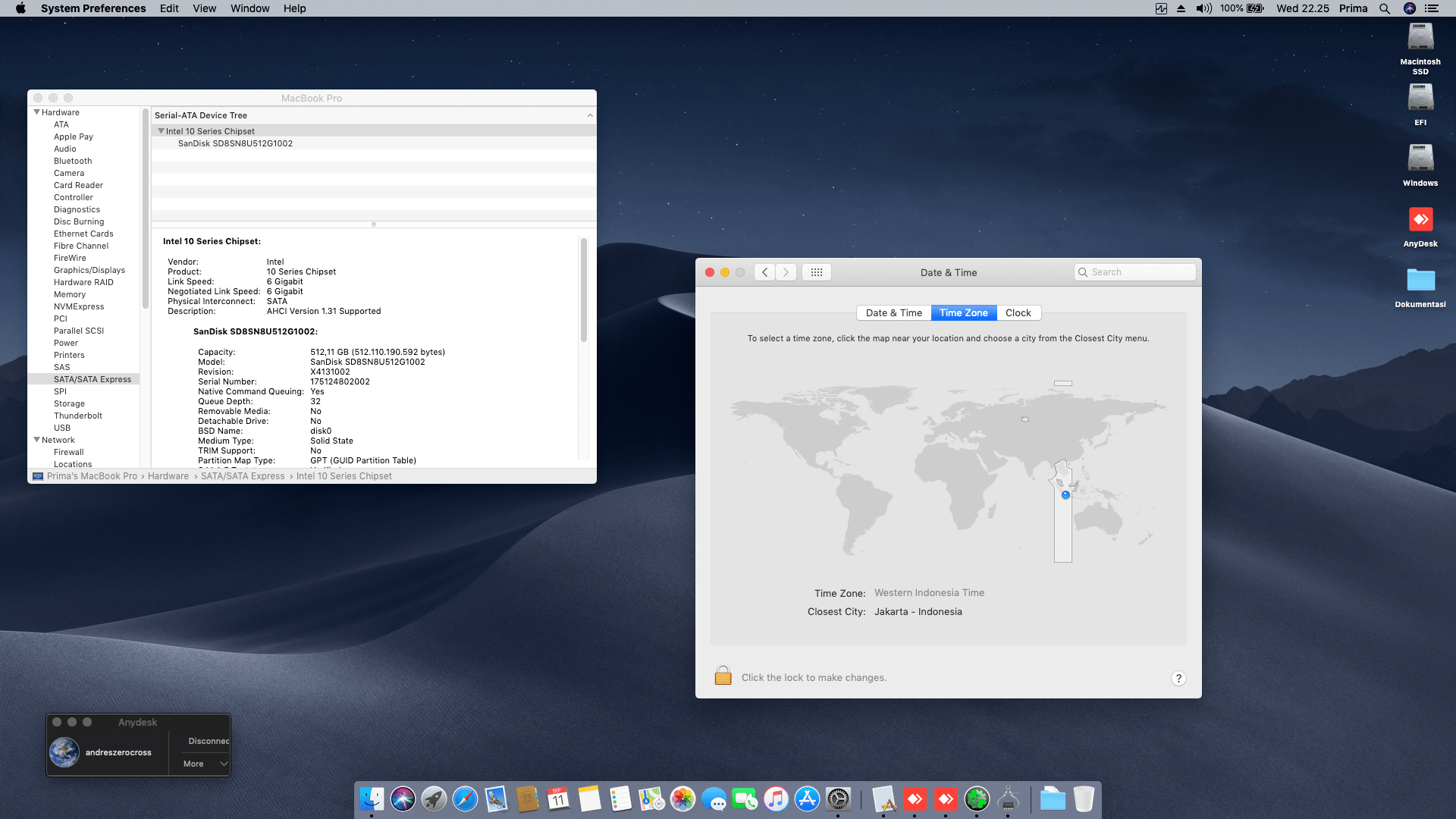
Task: Open the App Store in Dock
Action: pyautogui.click(x=807, y=799)
